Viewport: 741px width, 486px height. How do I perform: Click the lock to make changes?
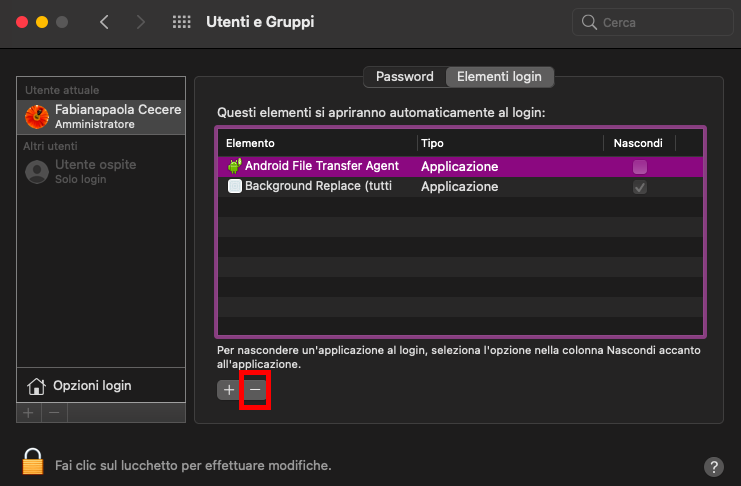tap(33, 461)
